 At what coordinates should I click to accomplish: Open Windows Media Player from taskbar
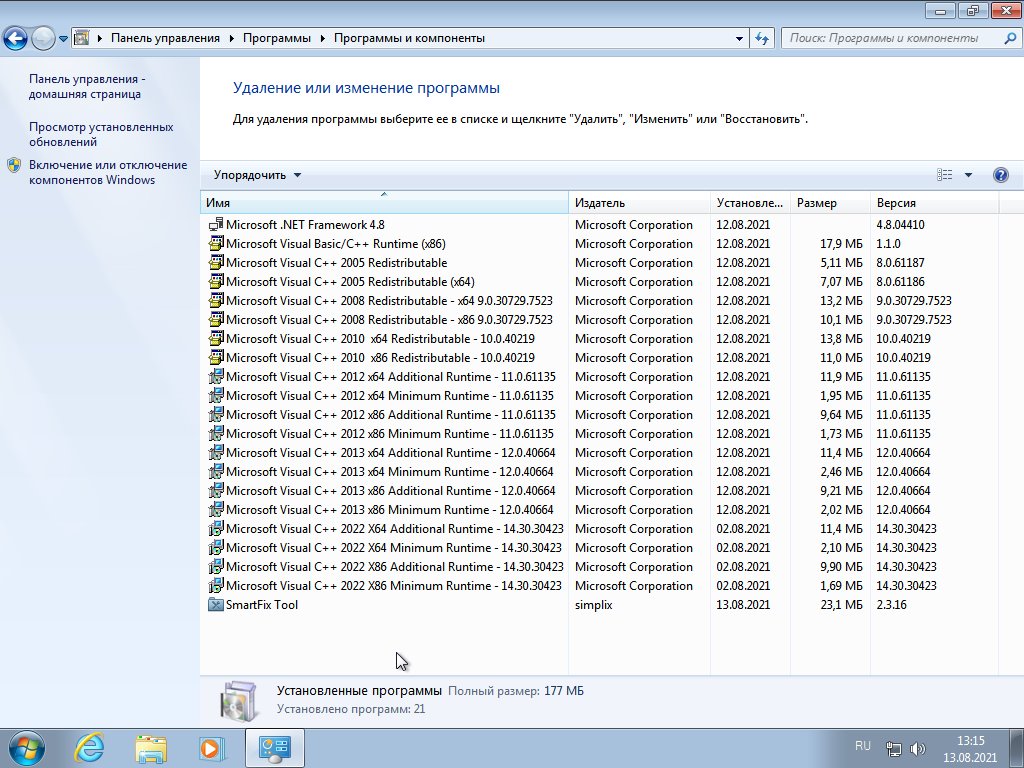(x=212, y=748)
